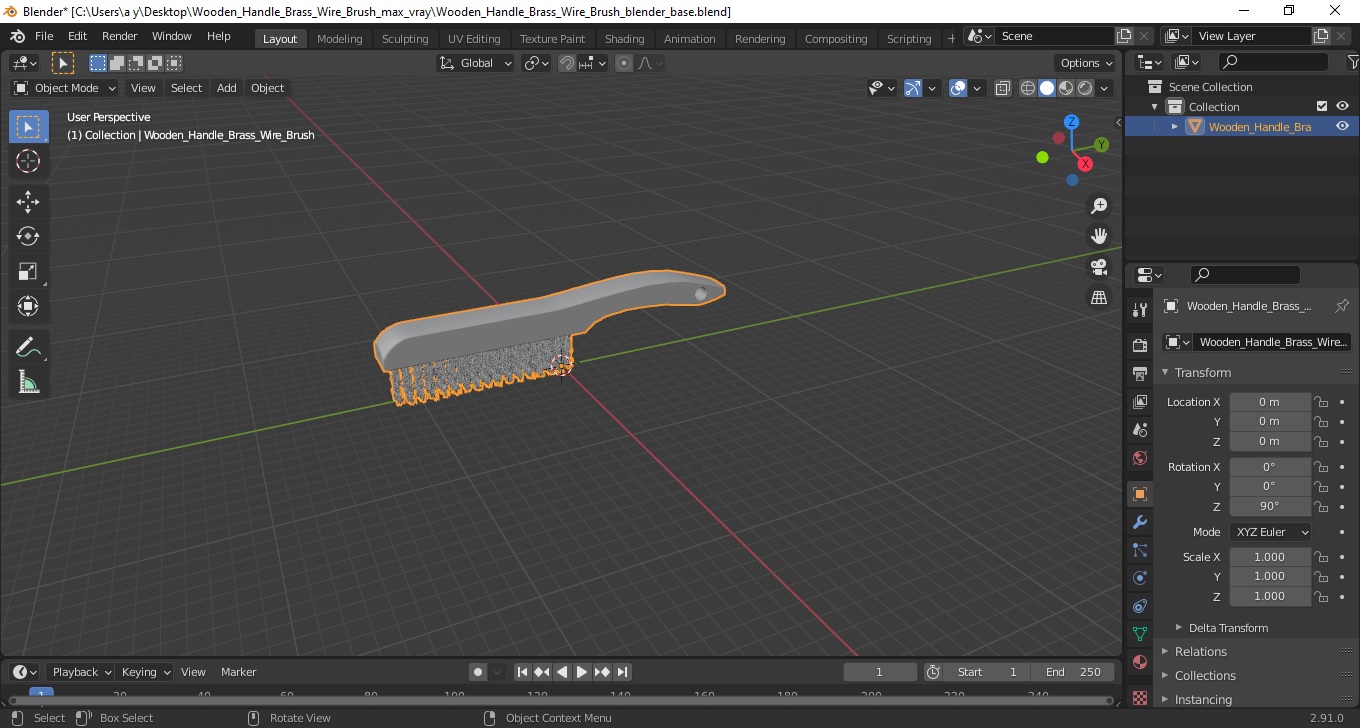The height and width of the screenshot is (728, 1360).
Task: Click the pan view hand icon
Action: pos(1099,236)
